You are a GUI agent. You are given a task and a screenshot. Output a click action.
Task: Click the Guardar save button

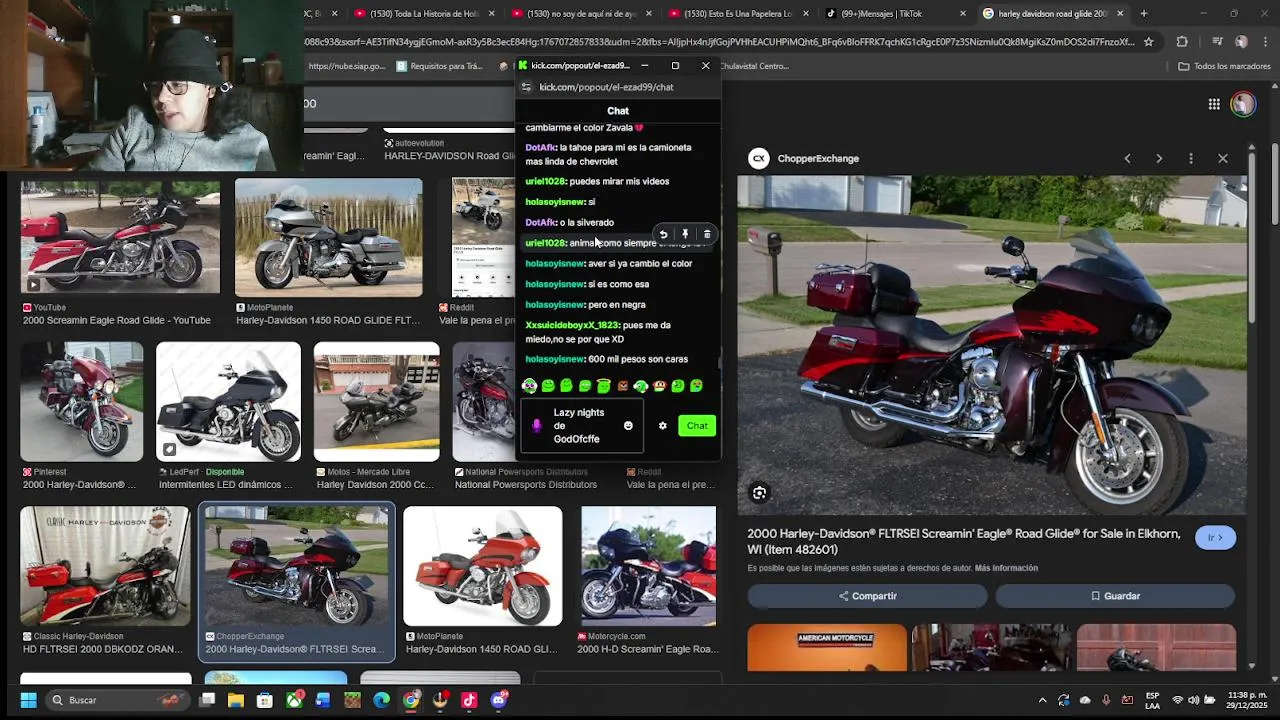1115,596
